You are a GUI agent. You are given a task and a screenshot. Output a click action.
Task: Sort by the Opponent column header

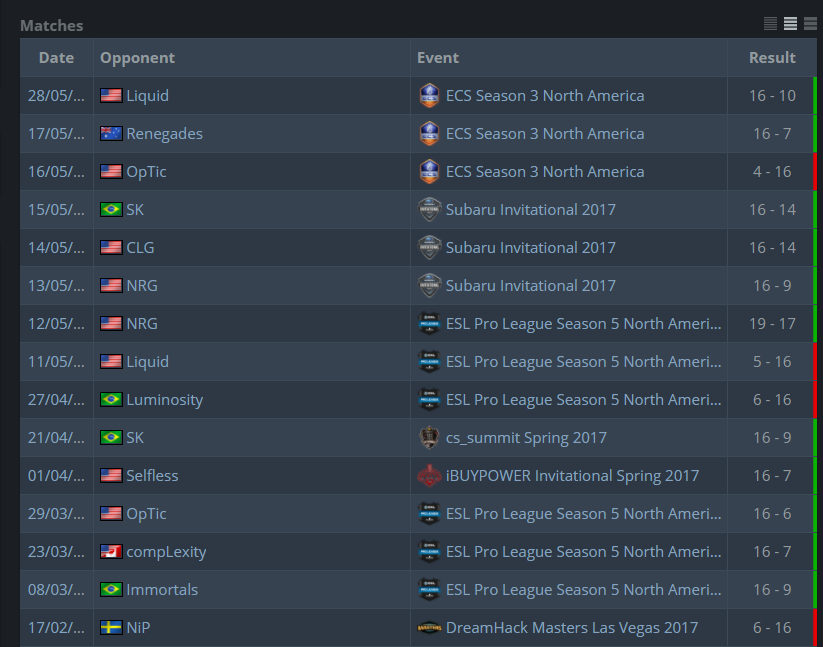tap(138, 58)
